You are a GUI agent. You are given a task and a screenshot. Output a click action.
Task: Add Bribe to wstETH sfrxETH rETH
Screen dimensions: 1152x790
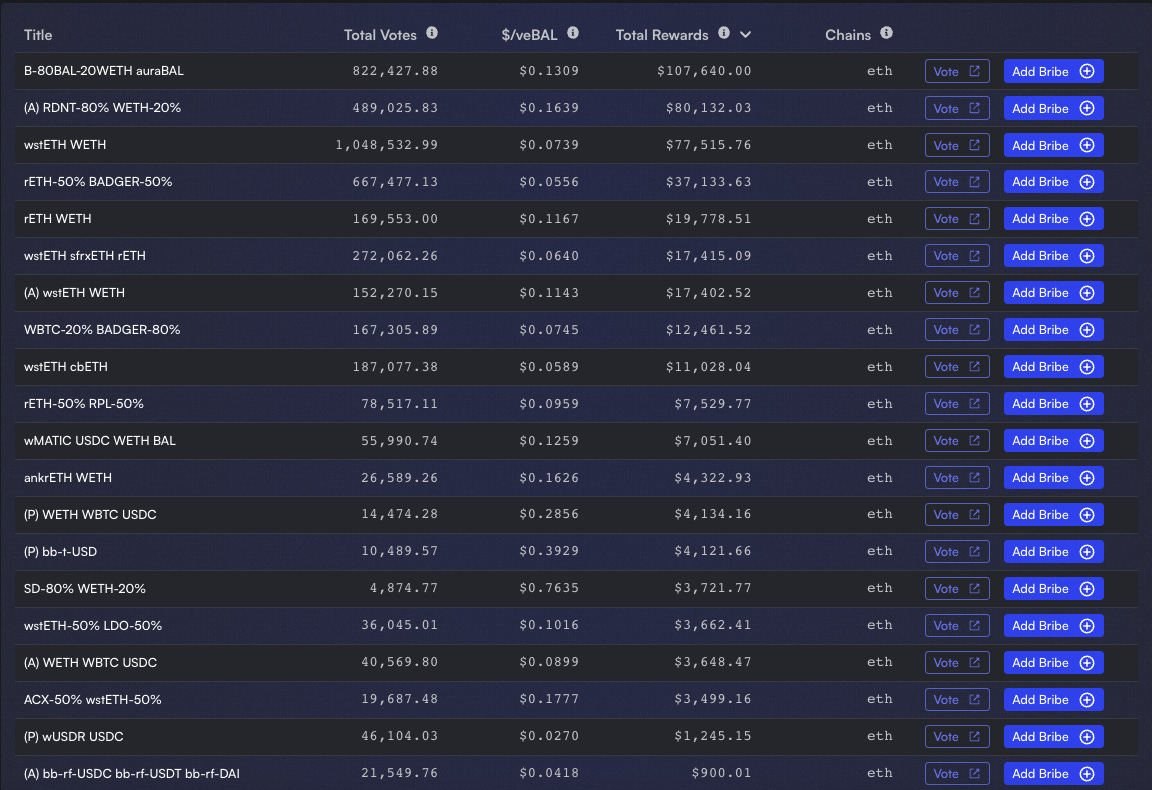[x=1054, y=256]
